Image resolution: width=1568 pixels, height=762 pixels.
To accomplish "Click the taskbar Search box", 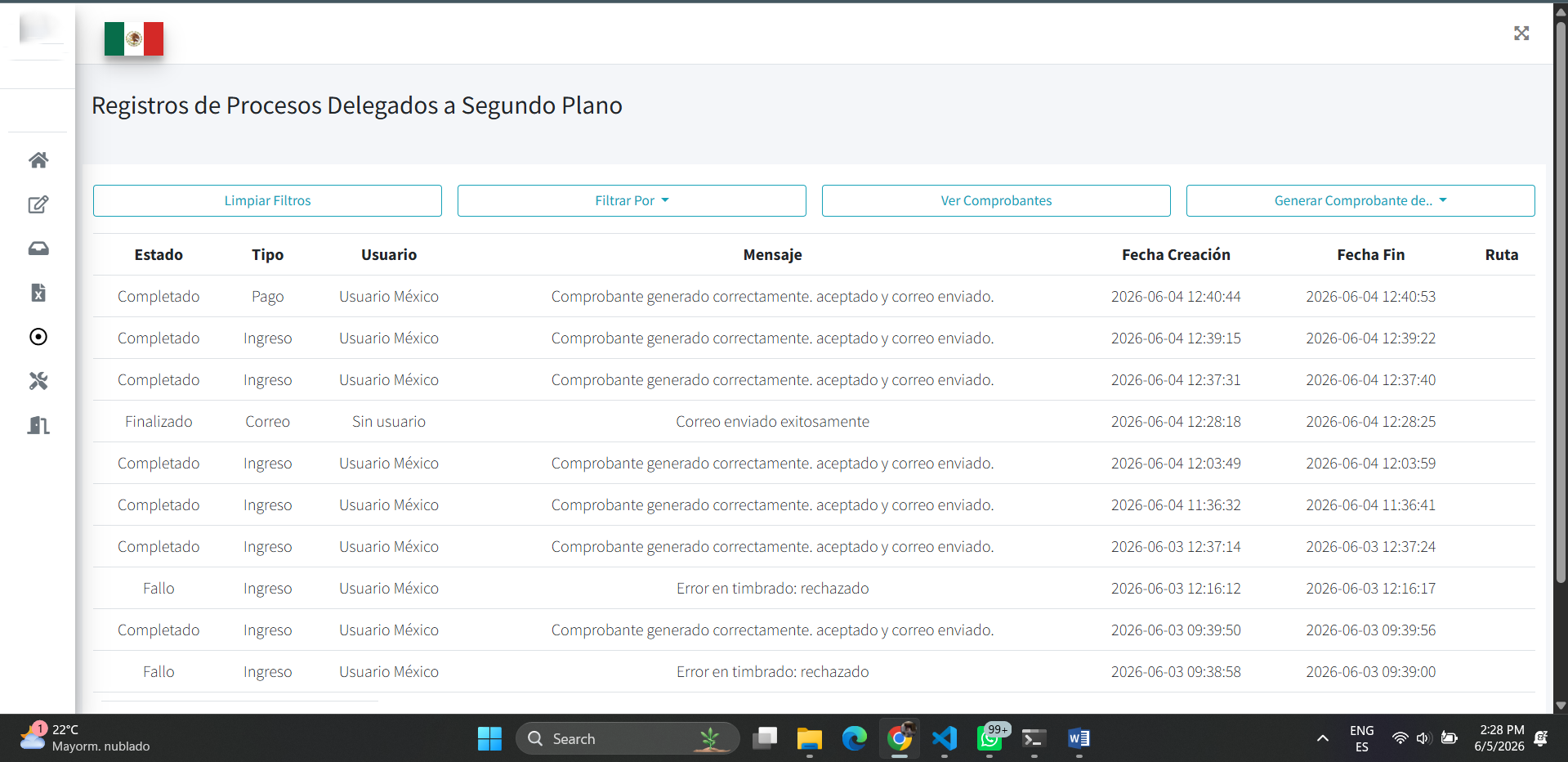I will pyautogui.click(x=628, y=738).
